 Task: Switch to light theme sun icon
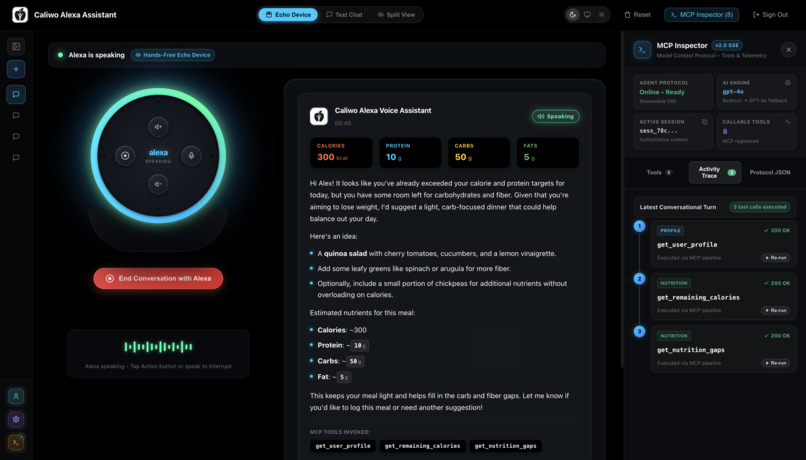pyautogui.click(x=601, y=14)
